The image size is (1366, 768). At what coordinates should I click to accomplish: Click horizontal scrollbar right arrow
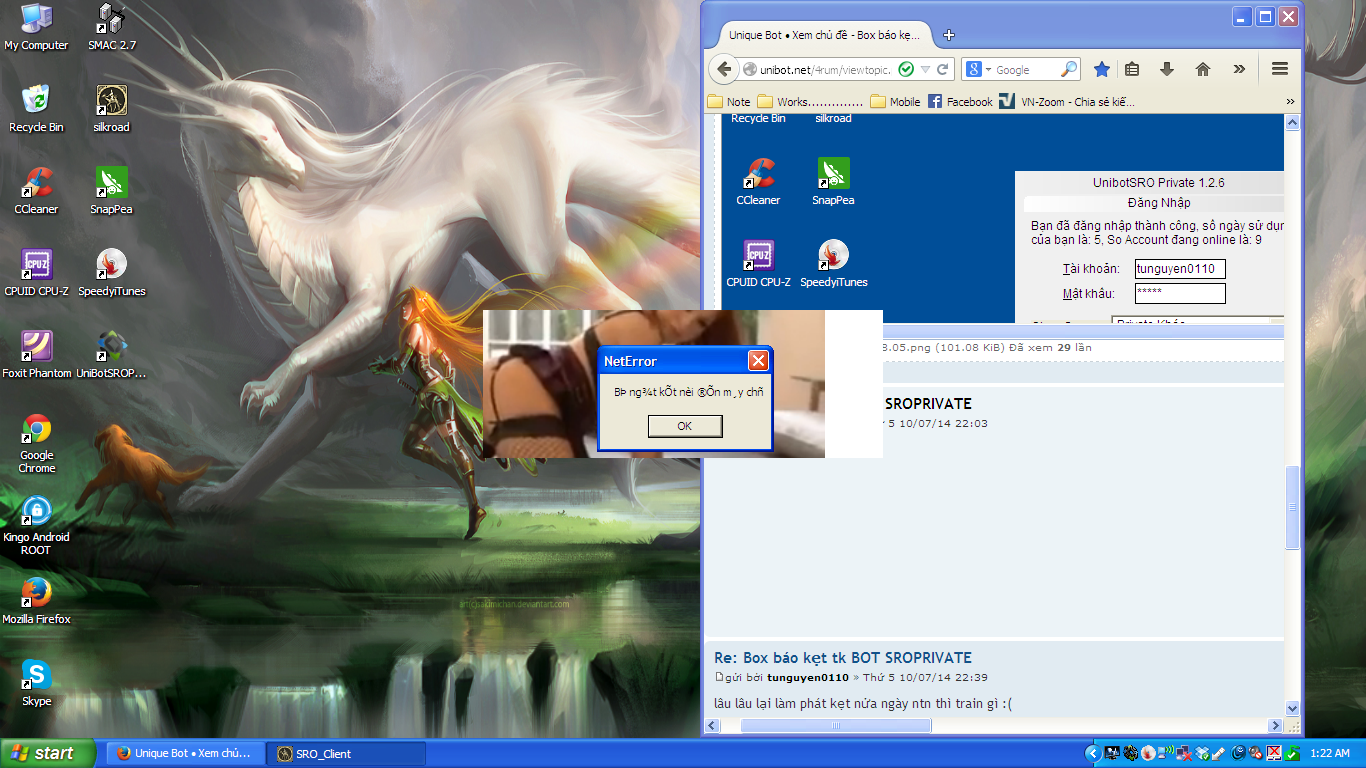coord(1275,725)
